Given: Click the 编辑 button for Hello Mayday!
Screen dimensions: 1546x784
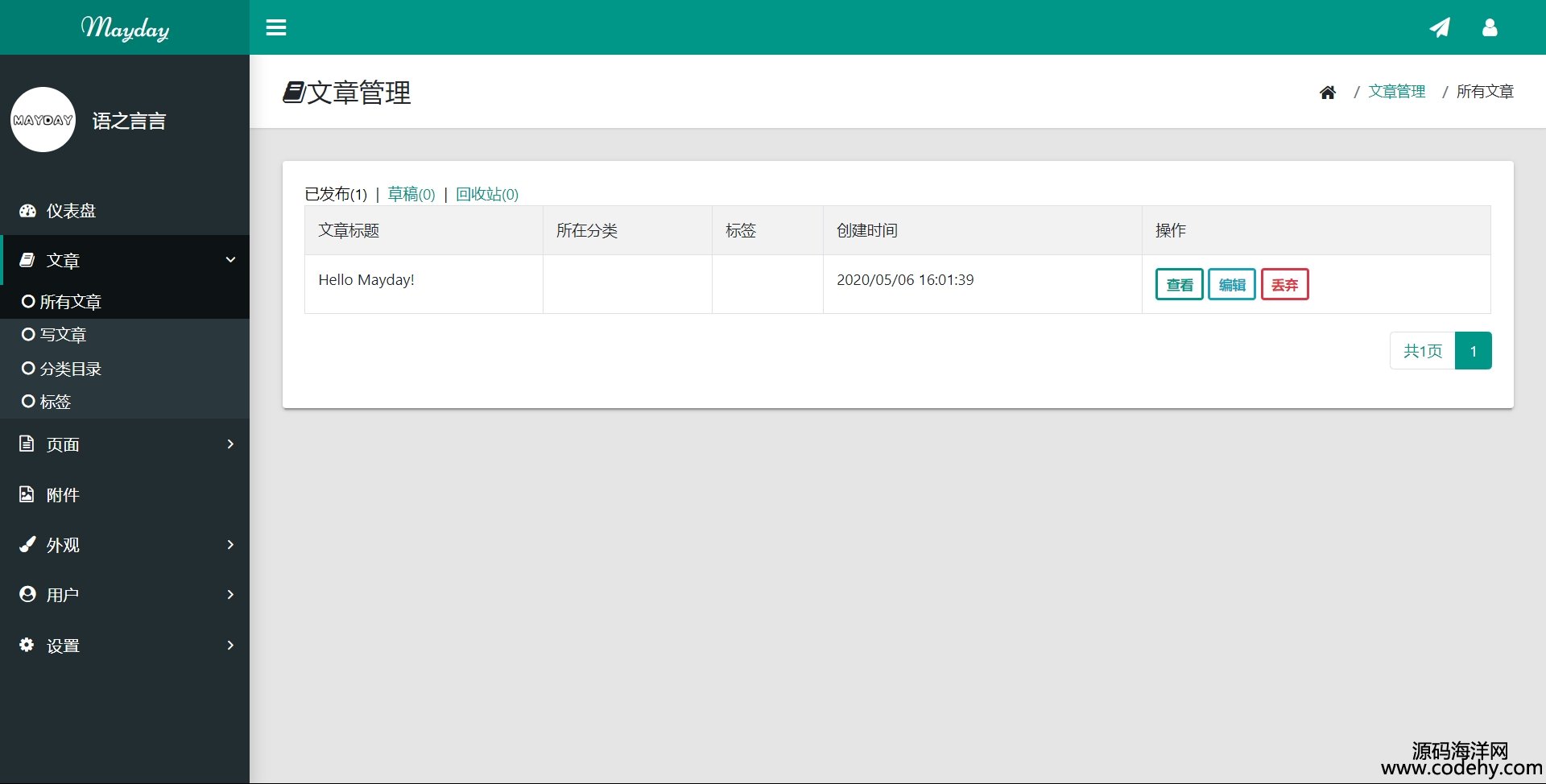Looking at the screenshot, I should click(1232, 284).
